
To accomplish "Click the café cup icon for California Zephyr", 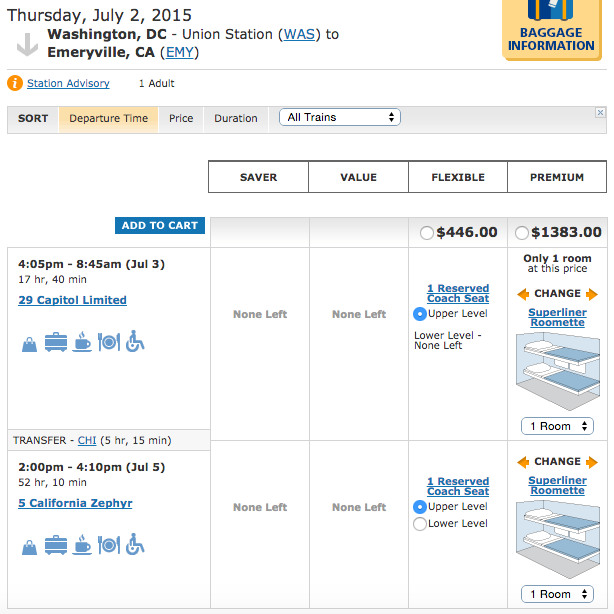I will point(82,544).
